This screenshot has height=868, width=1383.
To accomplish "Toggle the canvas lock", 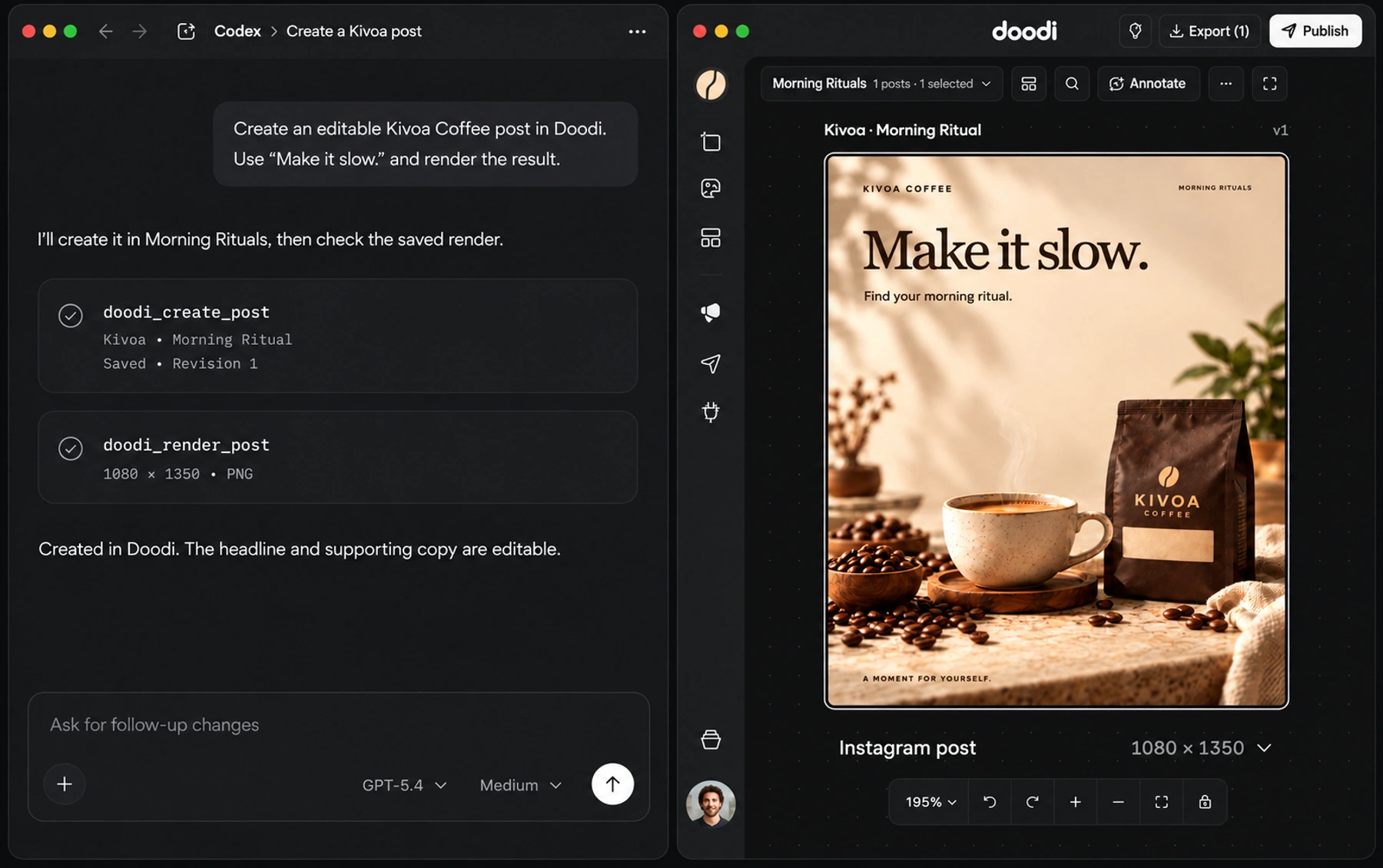I will (1205, 802).
